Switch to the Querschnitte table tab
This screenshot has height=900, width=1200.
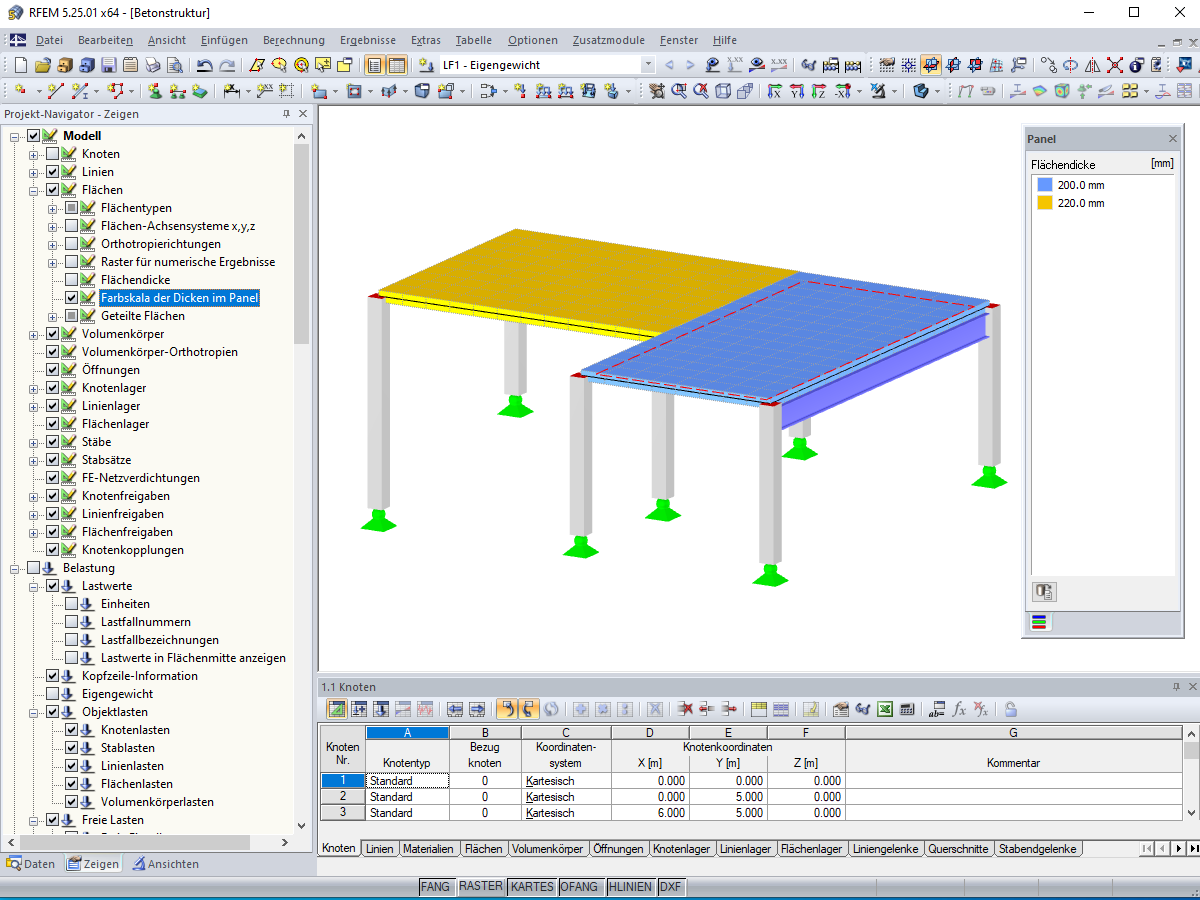pos(959,849)
